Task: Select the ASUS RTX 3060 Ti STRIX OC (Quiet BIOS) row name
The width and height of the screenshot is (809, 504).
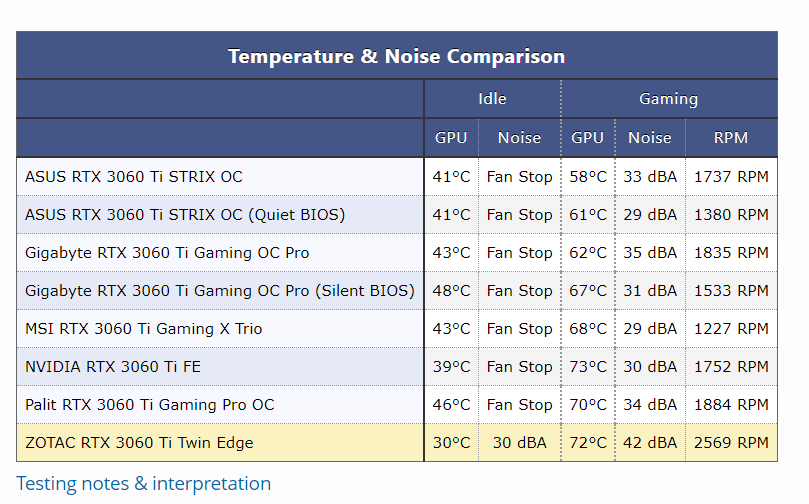Action: 185,215
